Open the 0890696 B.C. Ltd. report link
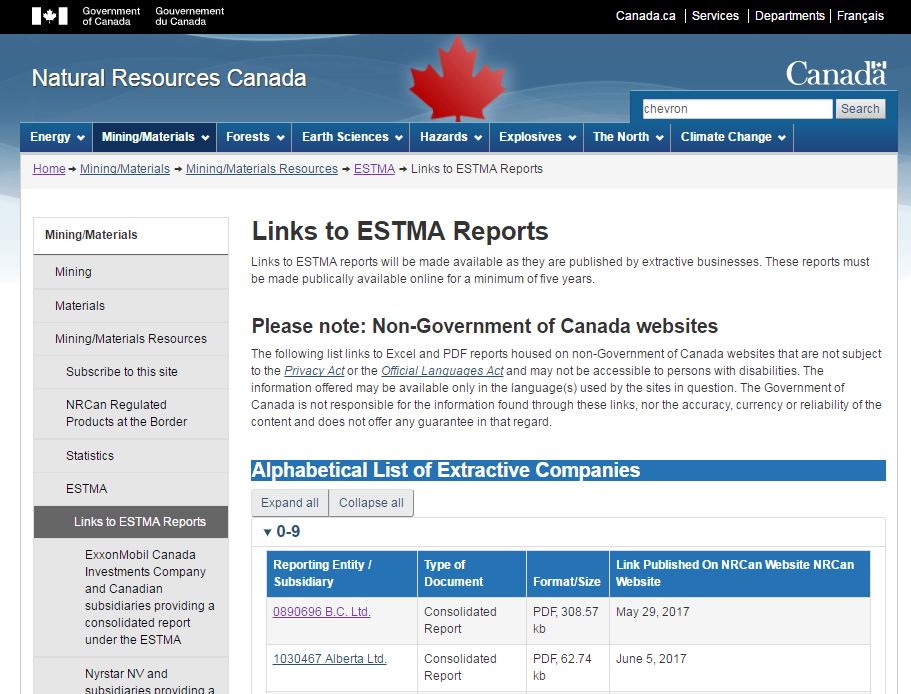This screenshot has width=911, height=694. coord(321,612)
